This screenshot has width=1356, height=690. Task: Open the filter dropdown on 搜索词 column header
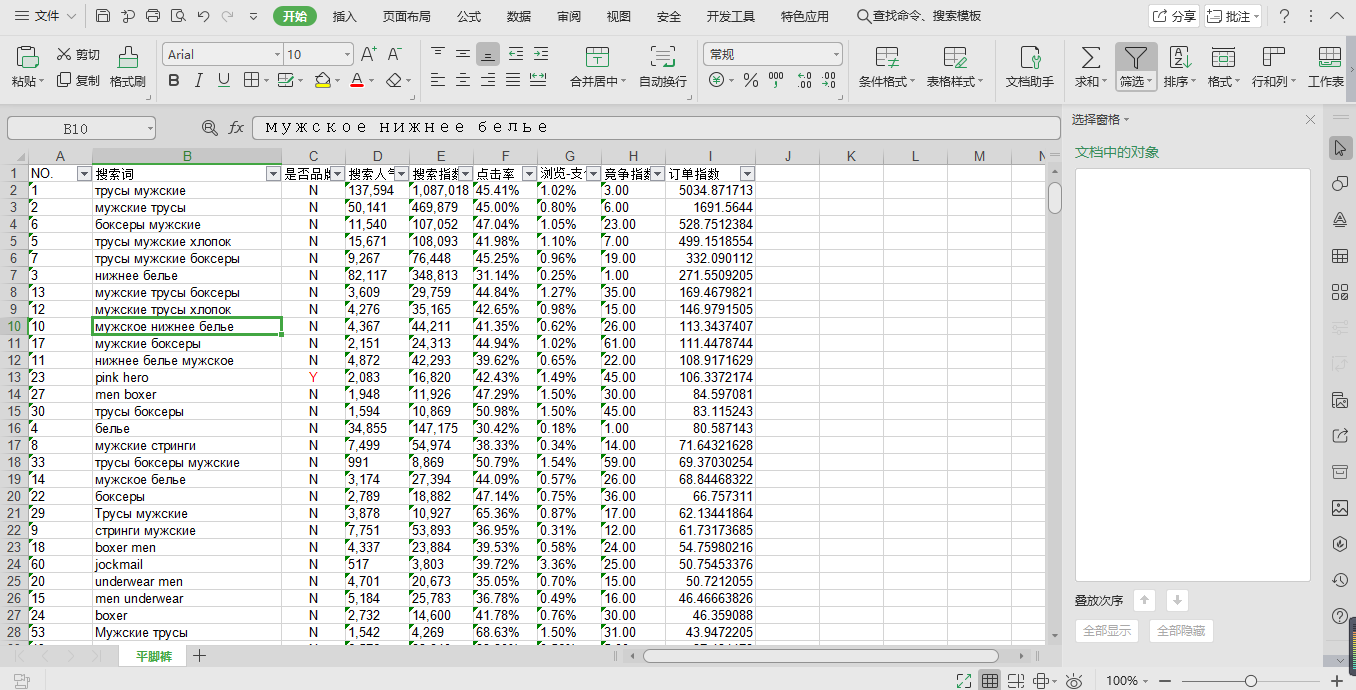[273, 174]
